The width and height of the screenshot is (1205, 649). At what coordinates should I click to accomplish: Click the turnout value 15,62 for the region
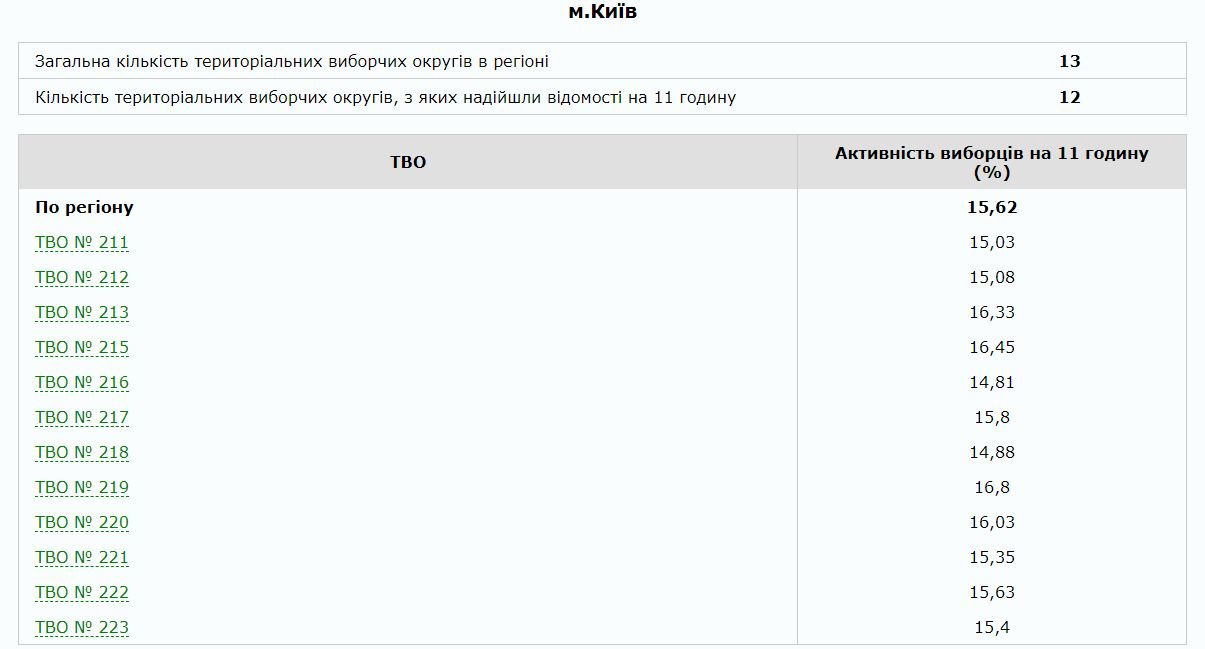pos(996,207)
